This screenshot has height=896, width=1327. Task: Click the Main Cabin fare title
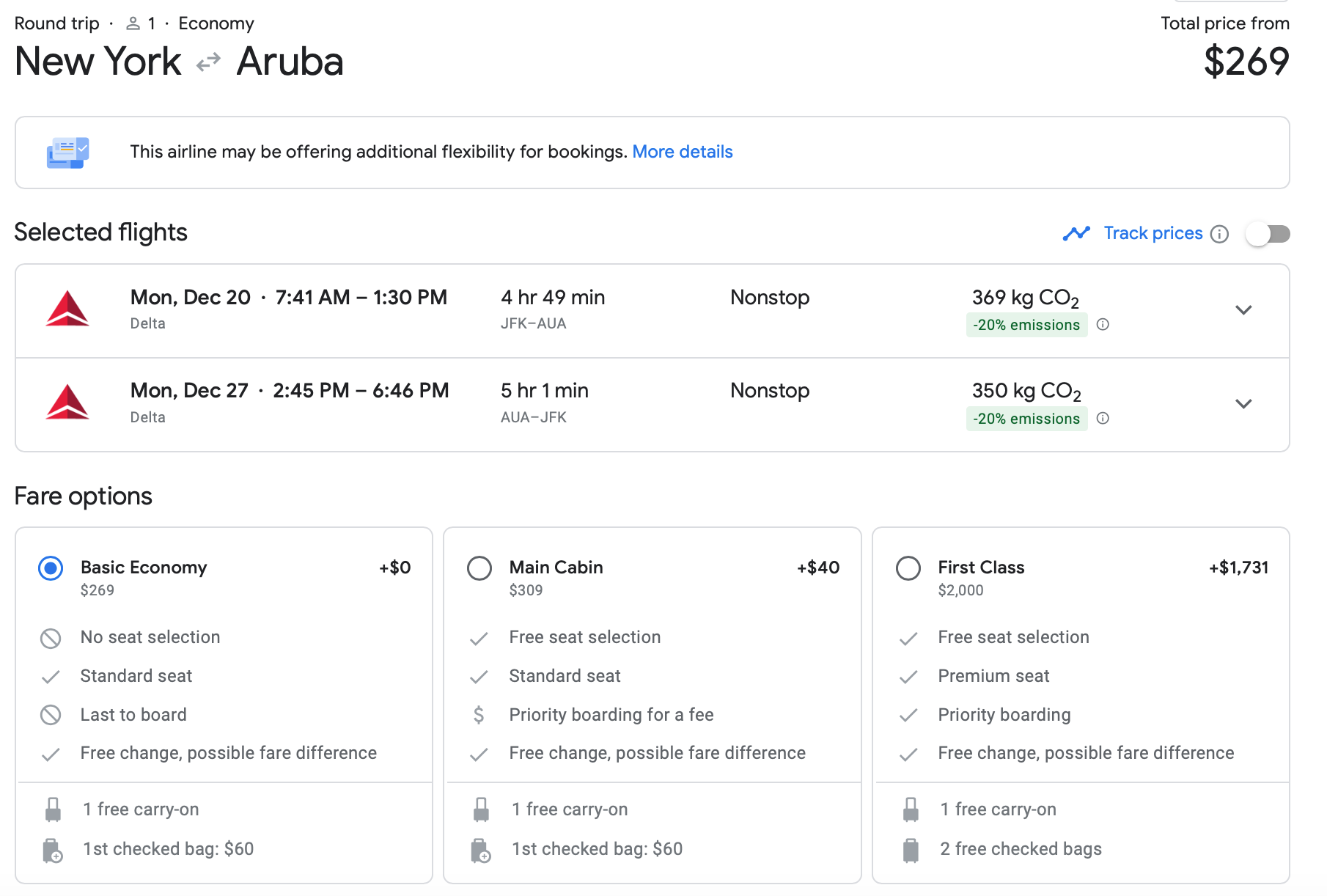click(x=556, y=568)
